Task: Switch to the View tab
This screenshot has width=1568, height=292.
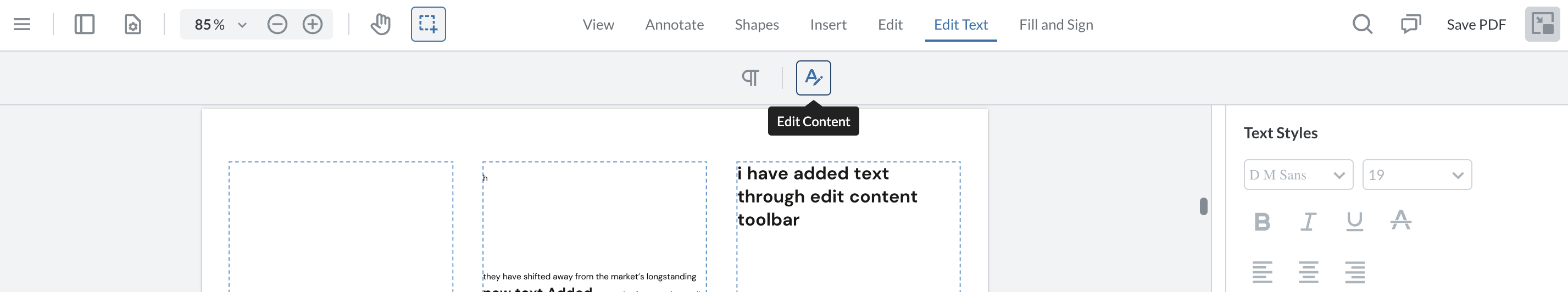Action: point(598,24)
